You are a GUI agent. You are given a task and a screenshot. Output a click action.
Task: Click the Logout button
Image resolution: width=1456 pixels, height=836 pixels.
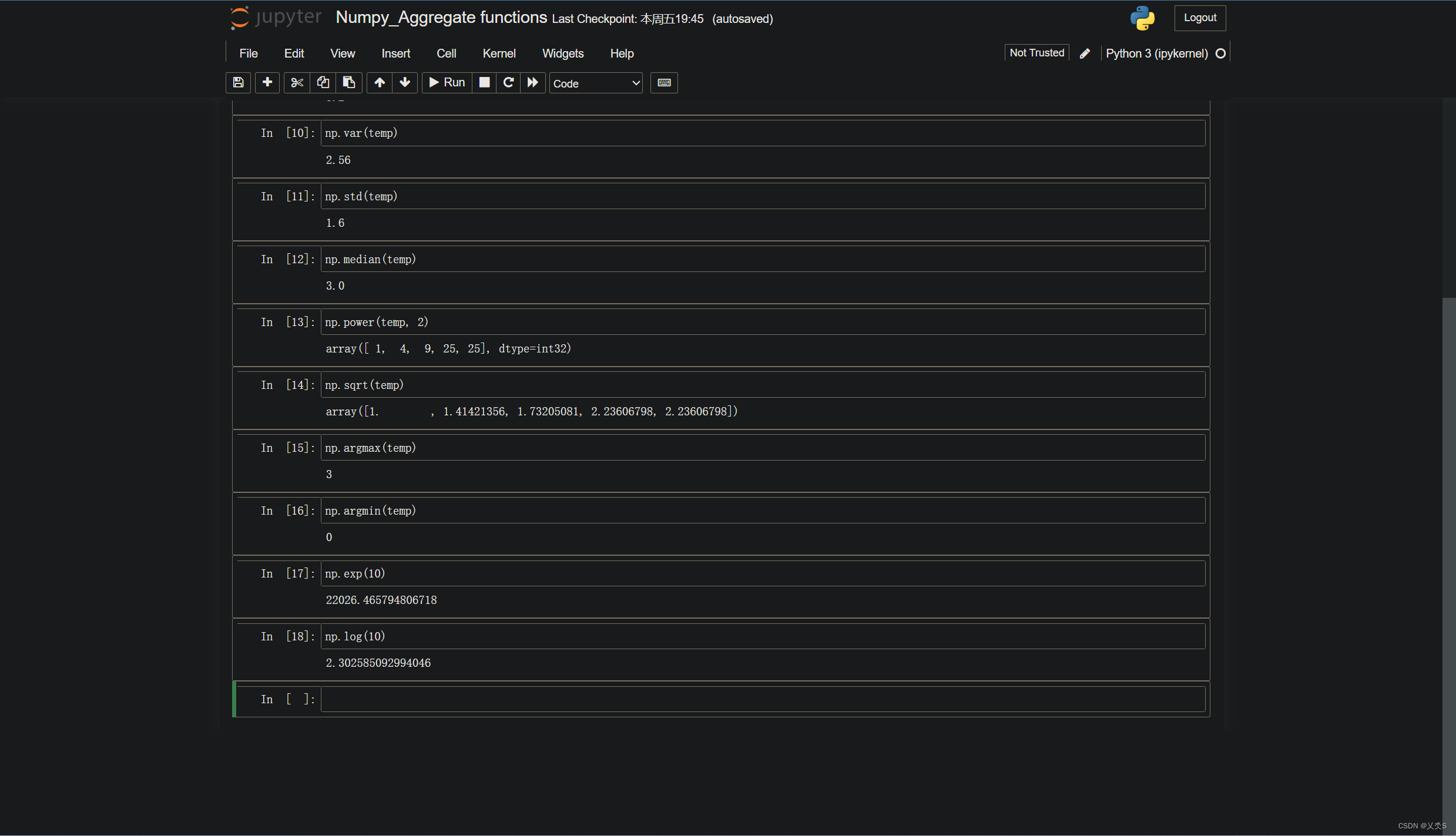[1200, 18]
